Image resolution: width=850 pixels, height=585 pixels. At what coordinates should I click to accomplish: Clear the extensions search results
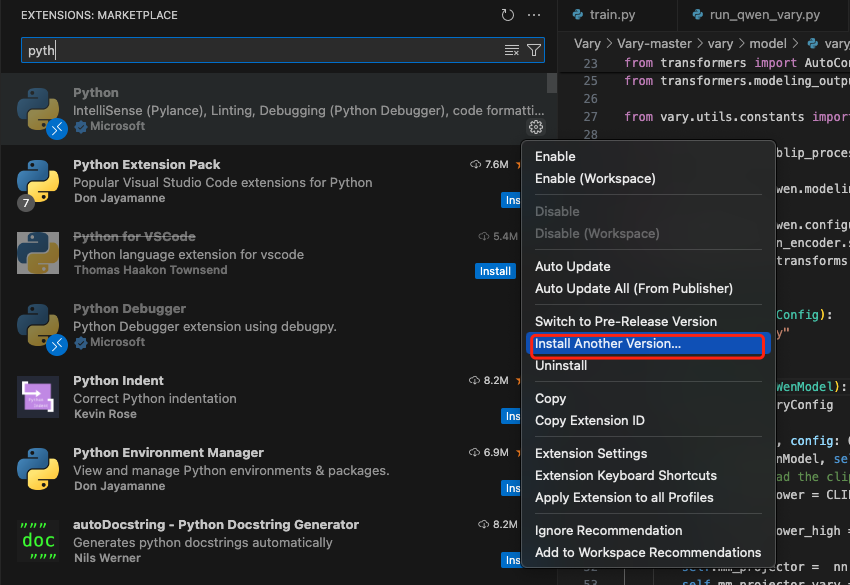(512, 50)
